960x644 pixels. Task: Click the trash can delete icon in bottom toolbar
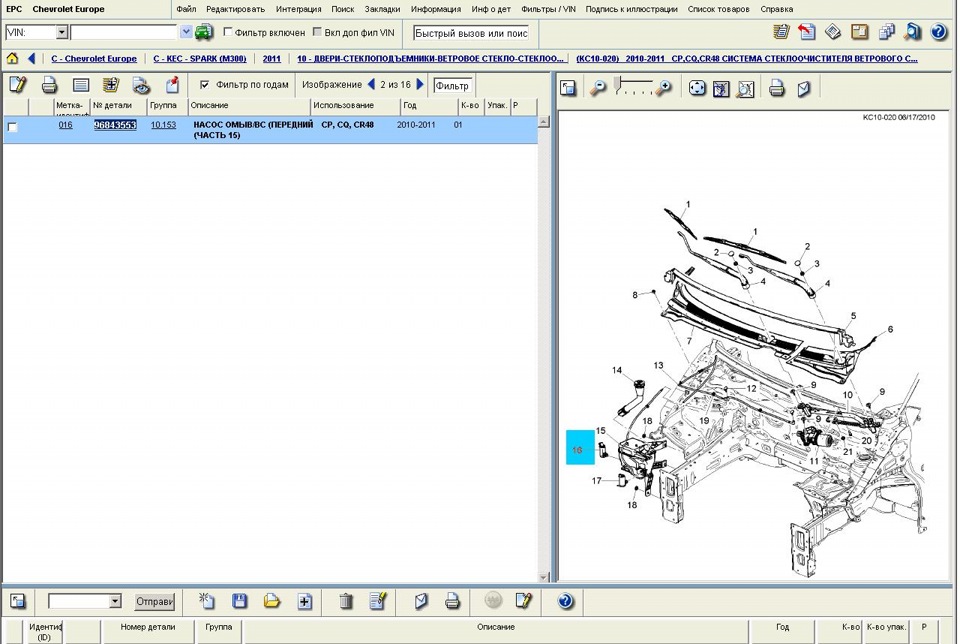[x=346, y=601]
